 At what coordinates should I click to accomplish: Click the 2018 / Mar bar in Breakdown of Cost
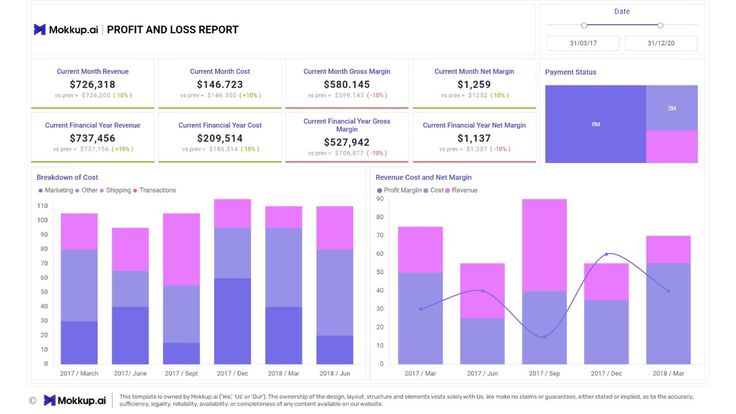[x=284, y=285]
